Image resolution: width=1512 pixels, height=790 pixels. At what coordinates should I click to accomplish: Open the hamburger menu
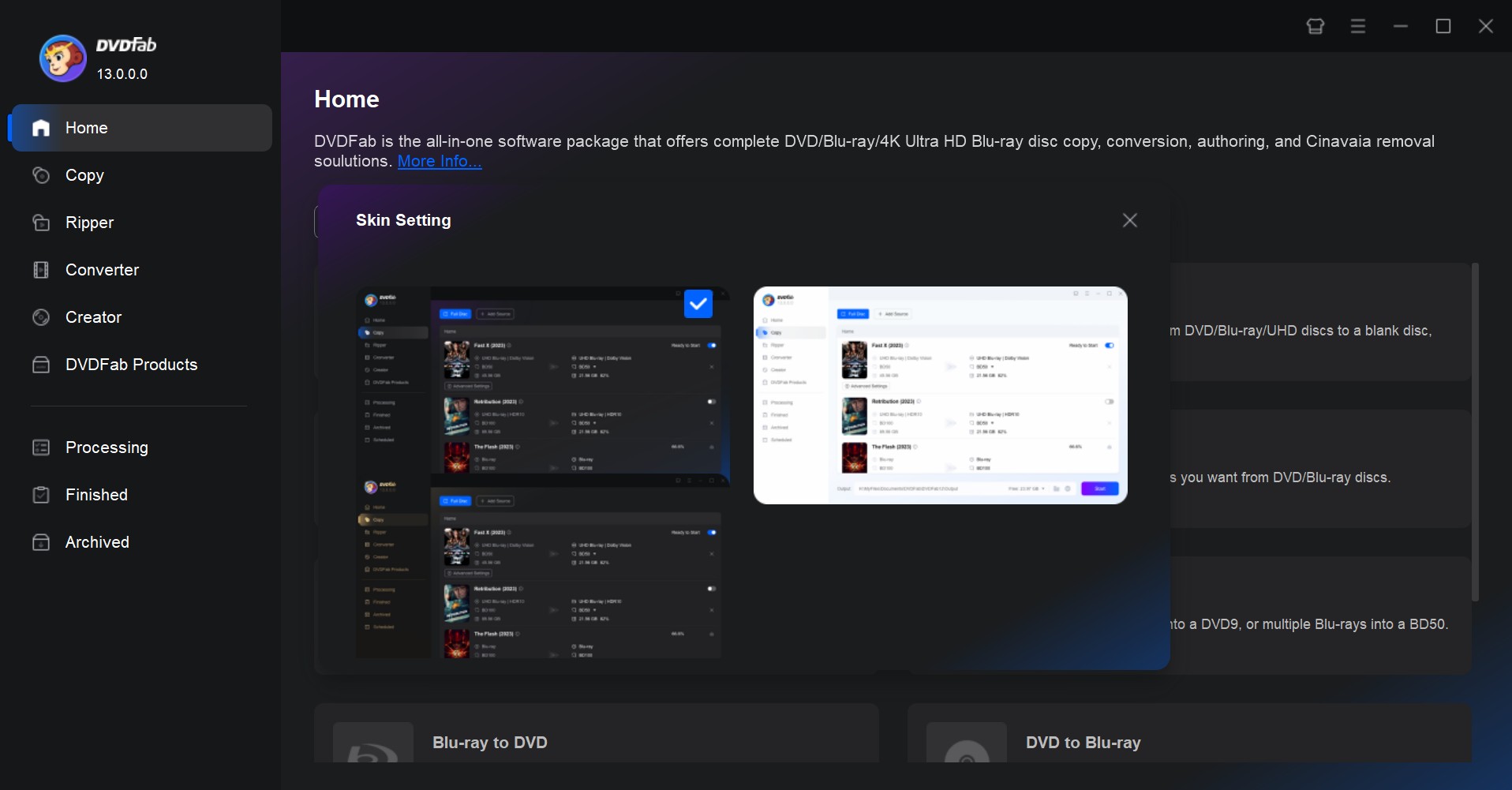click(x=1357, y=25)
